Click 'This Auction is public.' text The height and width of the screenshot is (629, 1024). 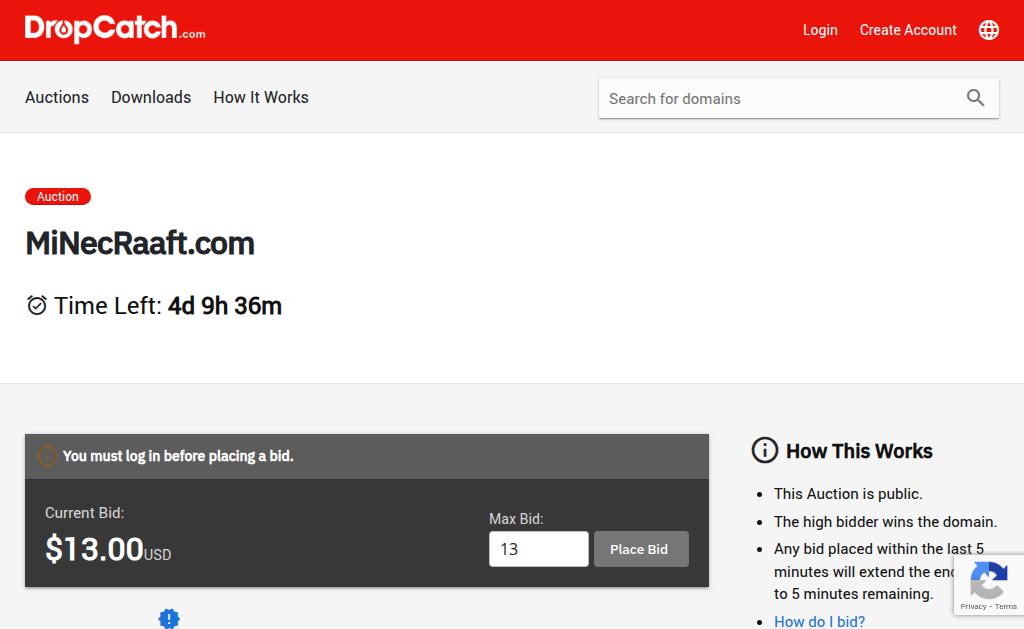coord(848,494)
